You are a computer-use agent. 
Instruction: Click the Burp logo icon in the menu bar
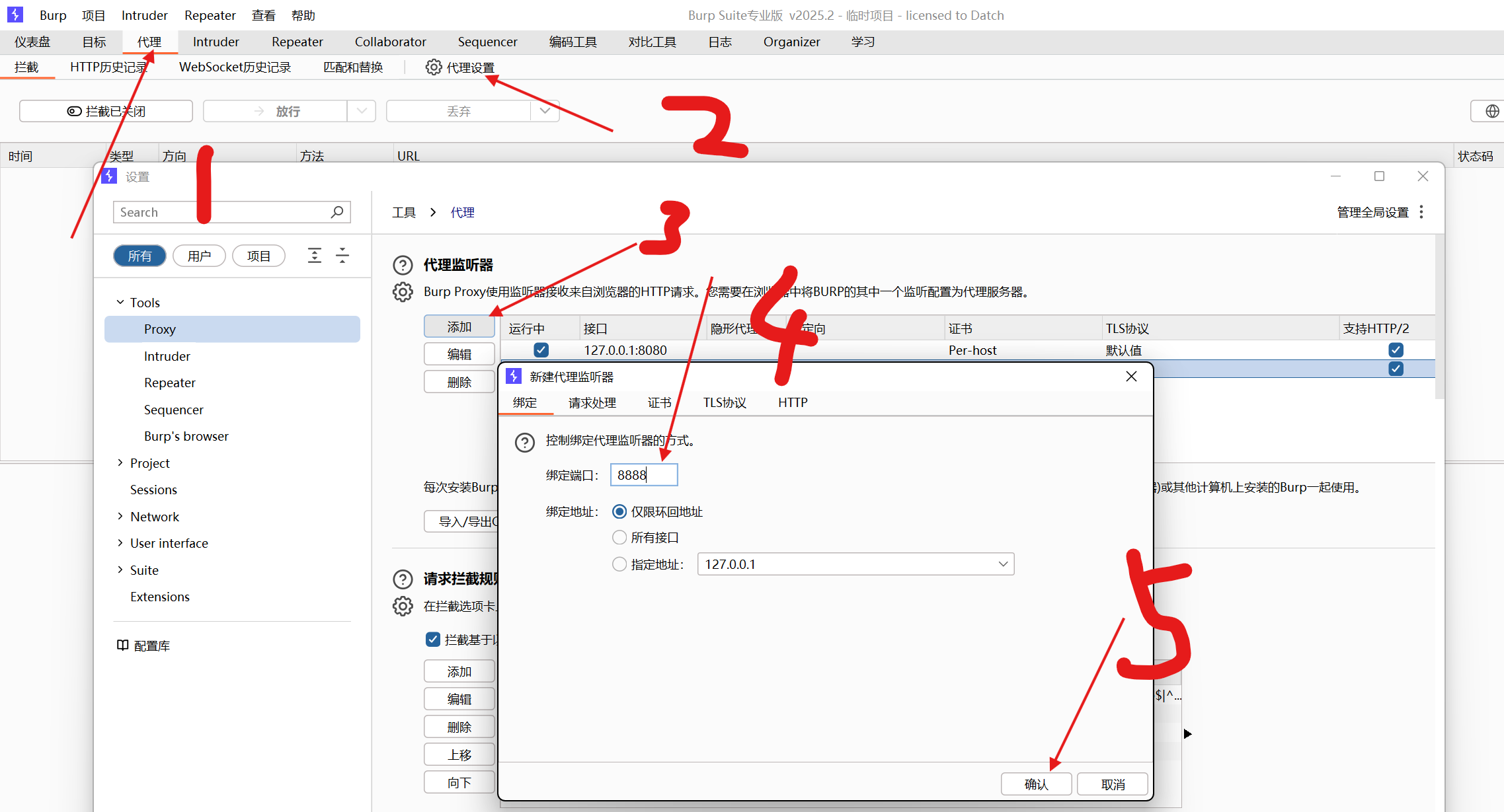(15, 15)
